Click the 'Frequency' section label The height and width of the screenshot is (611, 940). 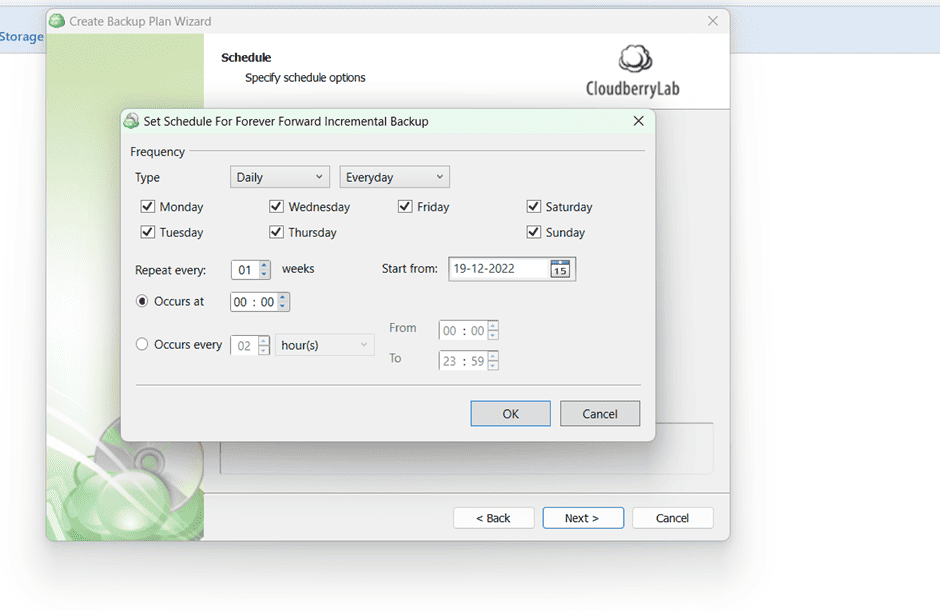pyautogui.click(x=157, y=152)
